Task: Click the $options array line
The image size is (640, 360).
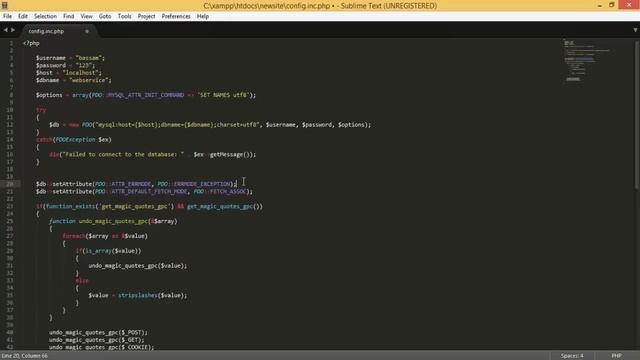Action: click(146, 95)
